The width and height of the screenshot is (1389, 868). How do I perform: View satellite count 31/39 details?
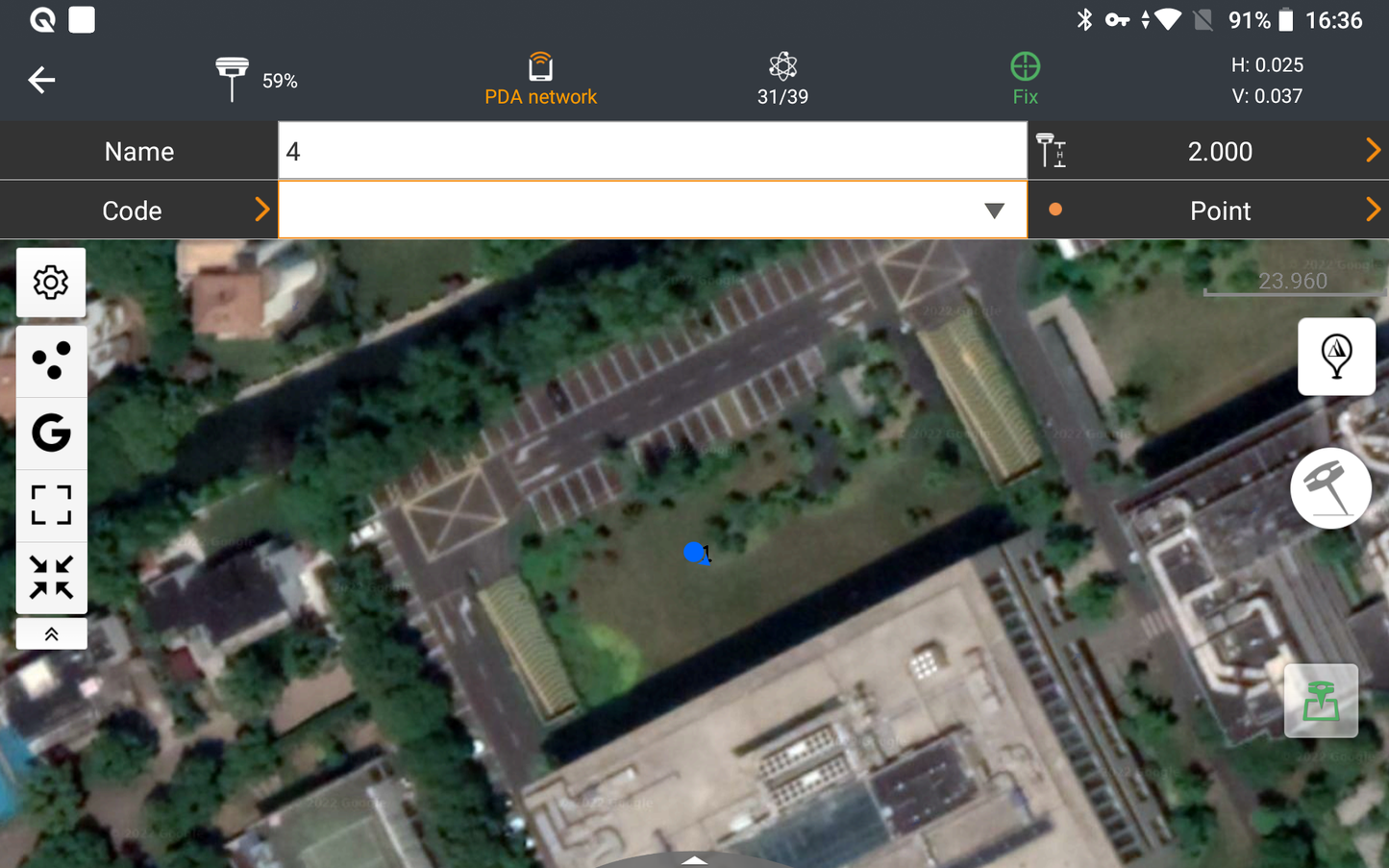tap(782, 79)
